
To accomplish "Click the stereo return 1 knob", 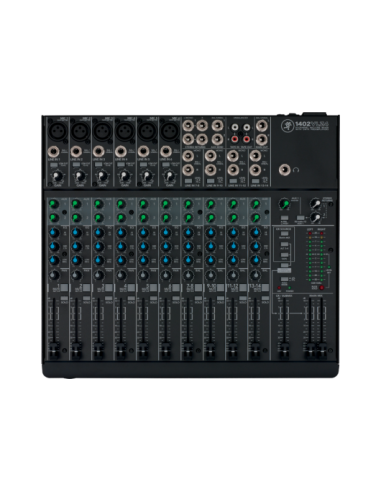I will (x=315, y=203).
